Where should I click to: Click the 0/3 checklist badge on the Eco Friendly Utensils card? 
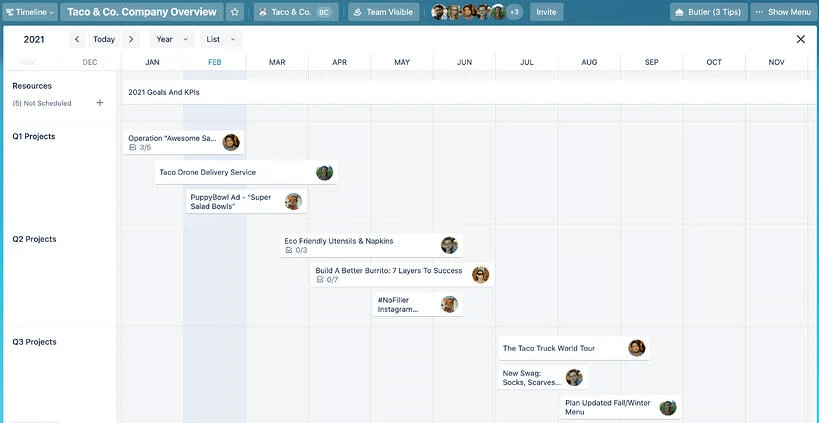tap(296, 250)
